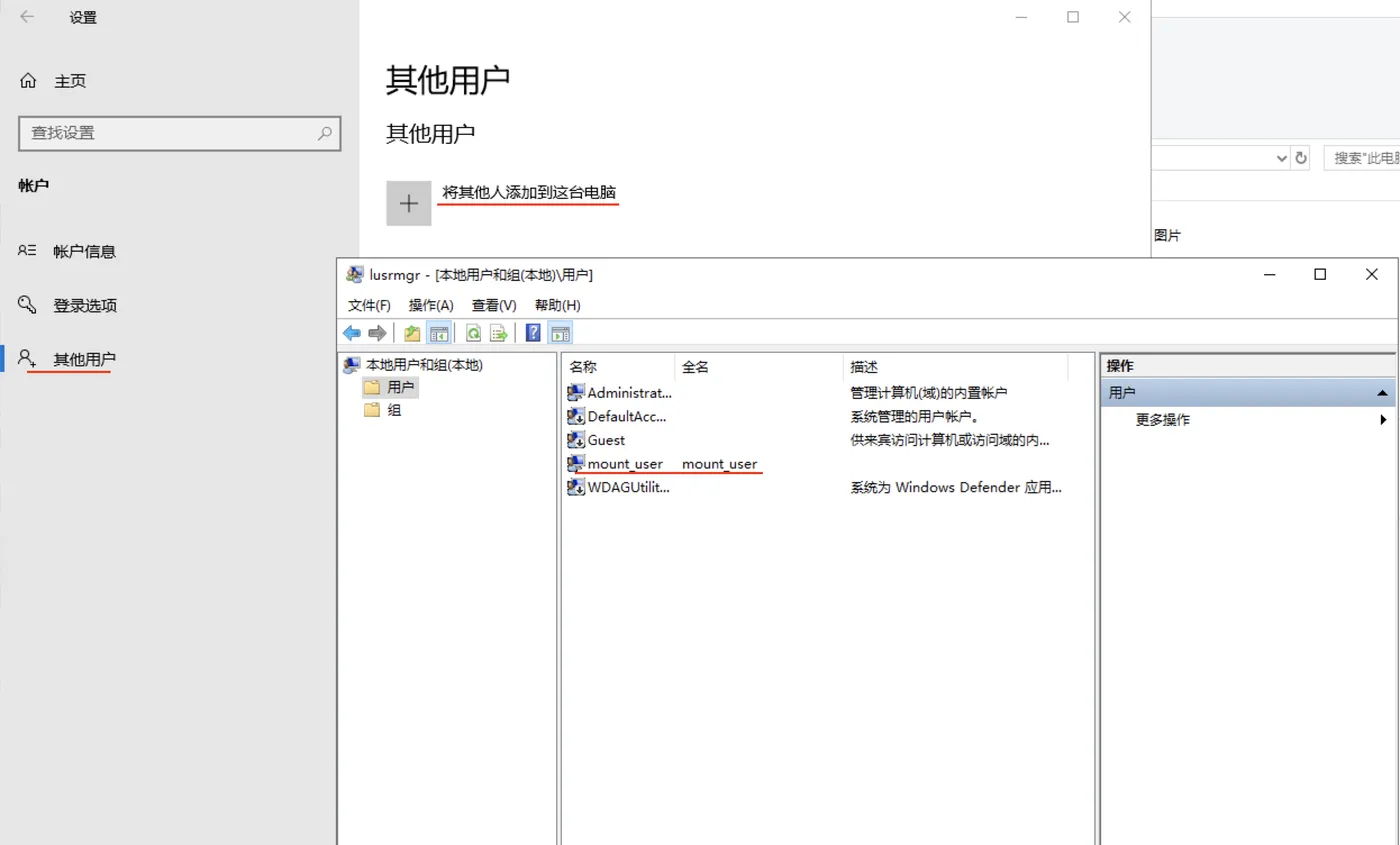Click the Export List toolbar icon

click(499, 333)
